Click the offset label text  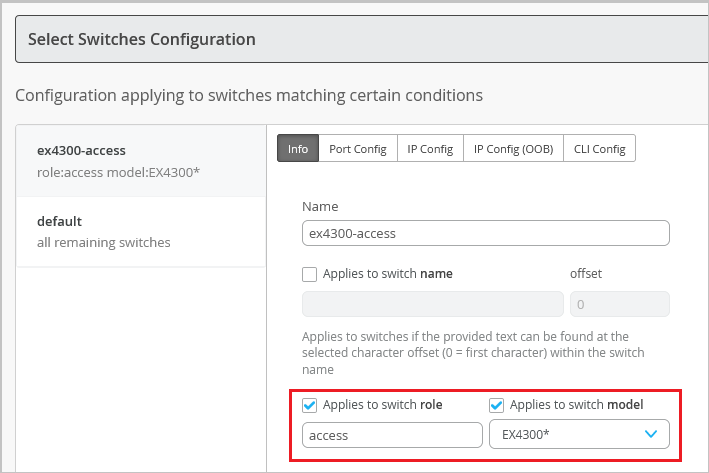[585, 273]
